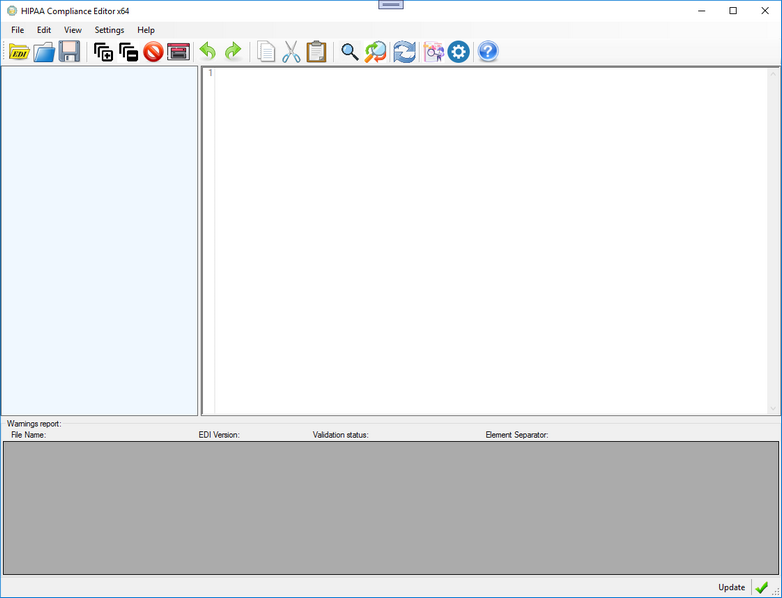The height and width of the screenshot is (598, 782).
Task: Click the 'Warnings report:' group label
Action: pos(34,423)
